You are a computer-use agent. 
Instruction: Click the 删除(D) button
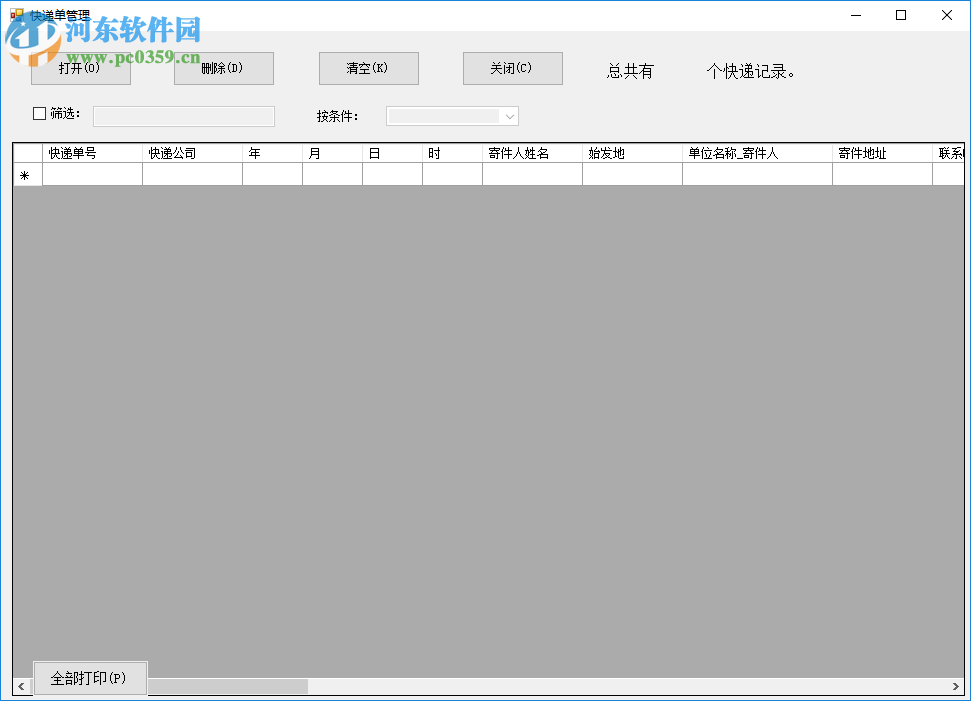coord(224,68)
